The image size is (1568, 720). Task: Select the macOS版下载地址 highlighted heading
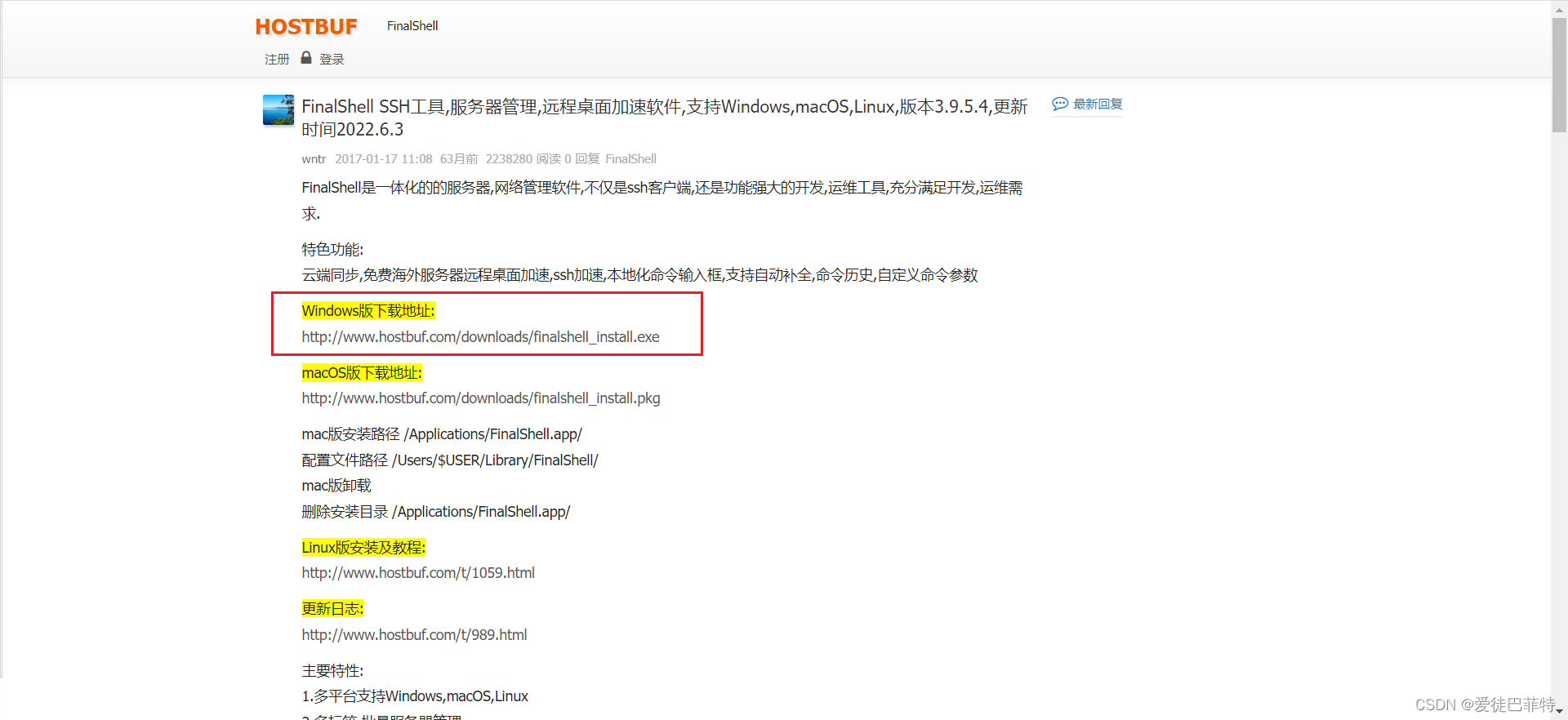point(362,373)
